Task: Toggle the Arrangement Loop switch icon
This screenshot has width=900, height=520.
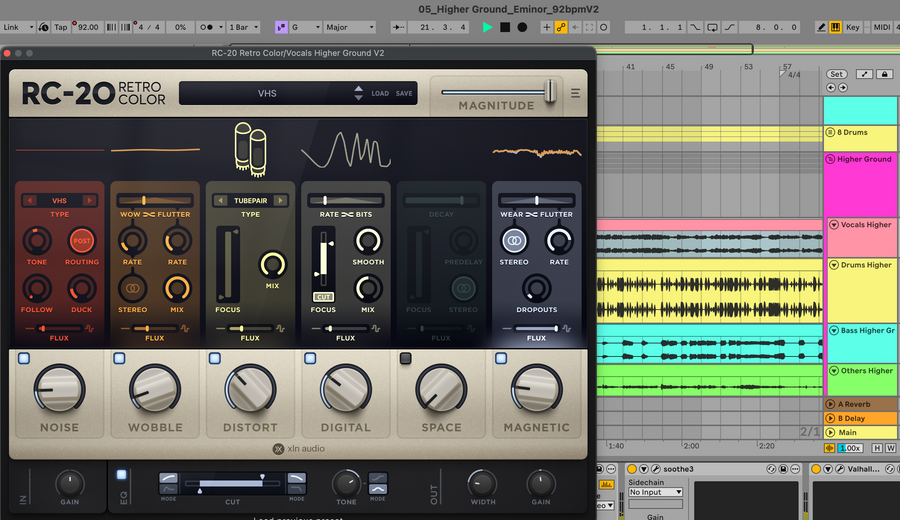Action: point(712,27)
